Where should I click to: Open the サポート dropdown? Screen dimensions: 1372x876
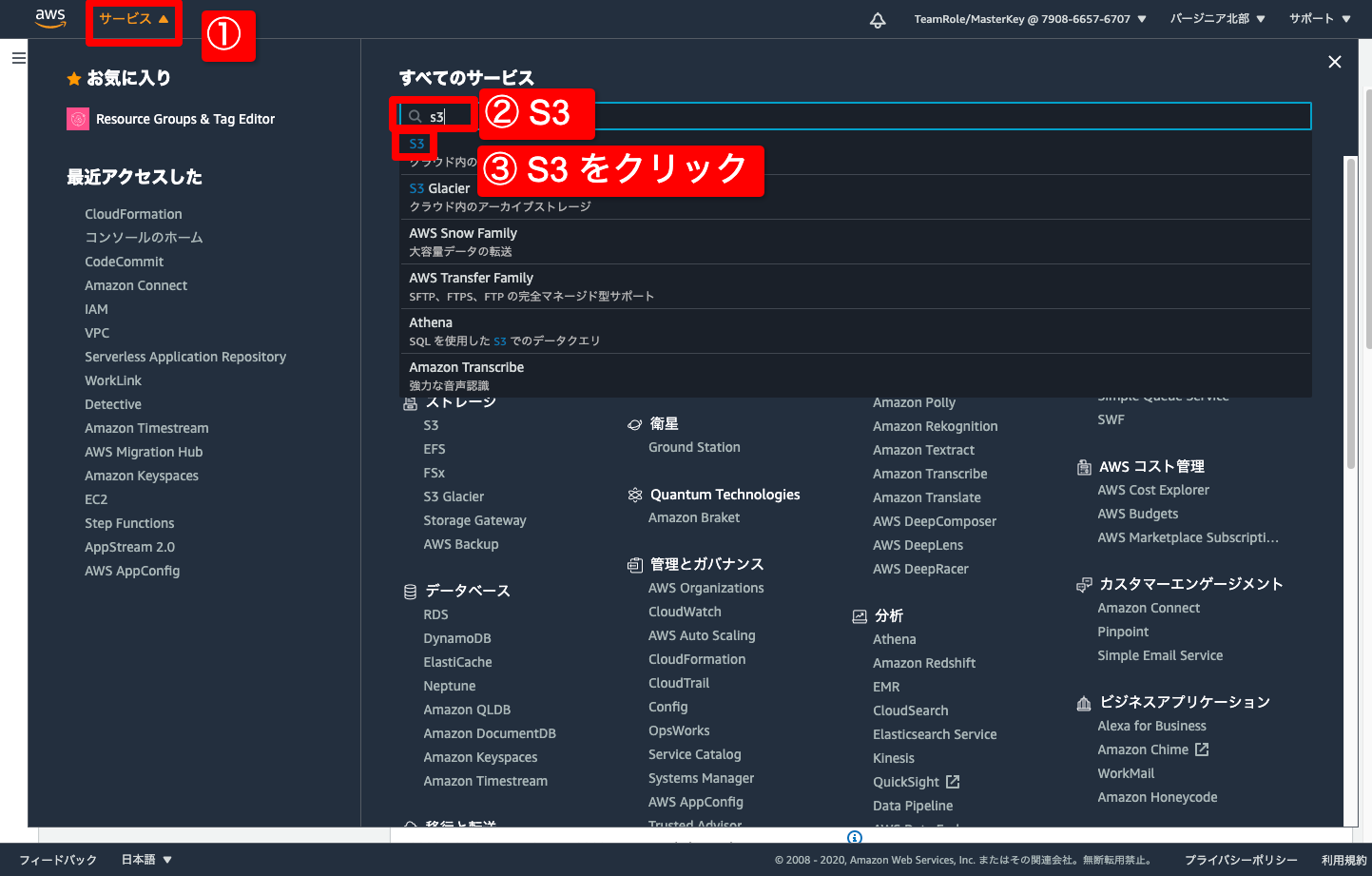(1320, 19)
